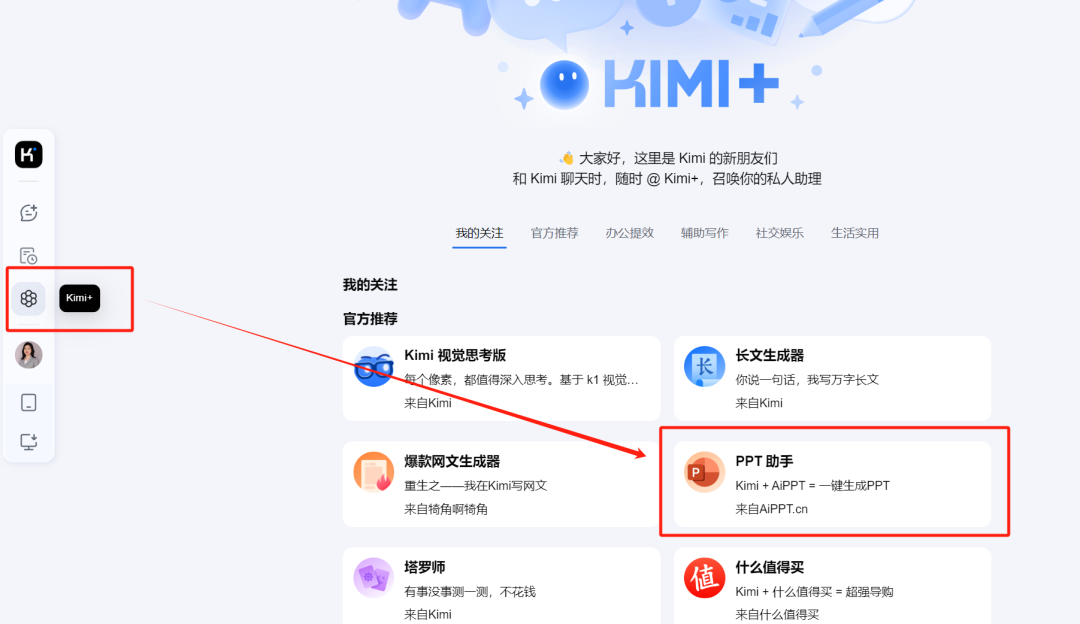1080x624 pixels.
Task: Switch to the 生活实用 tab
Action: point(855,233)
